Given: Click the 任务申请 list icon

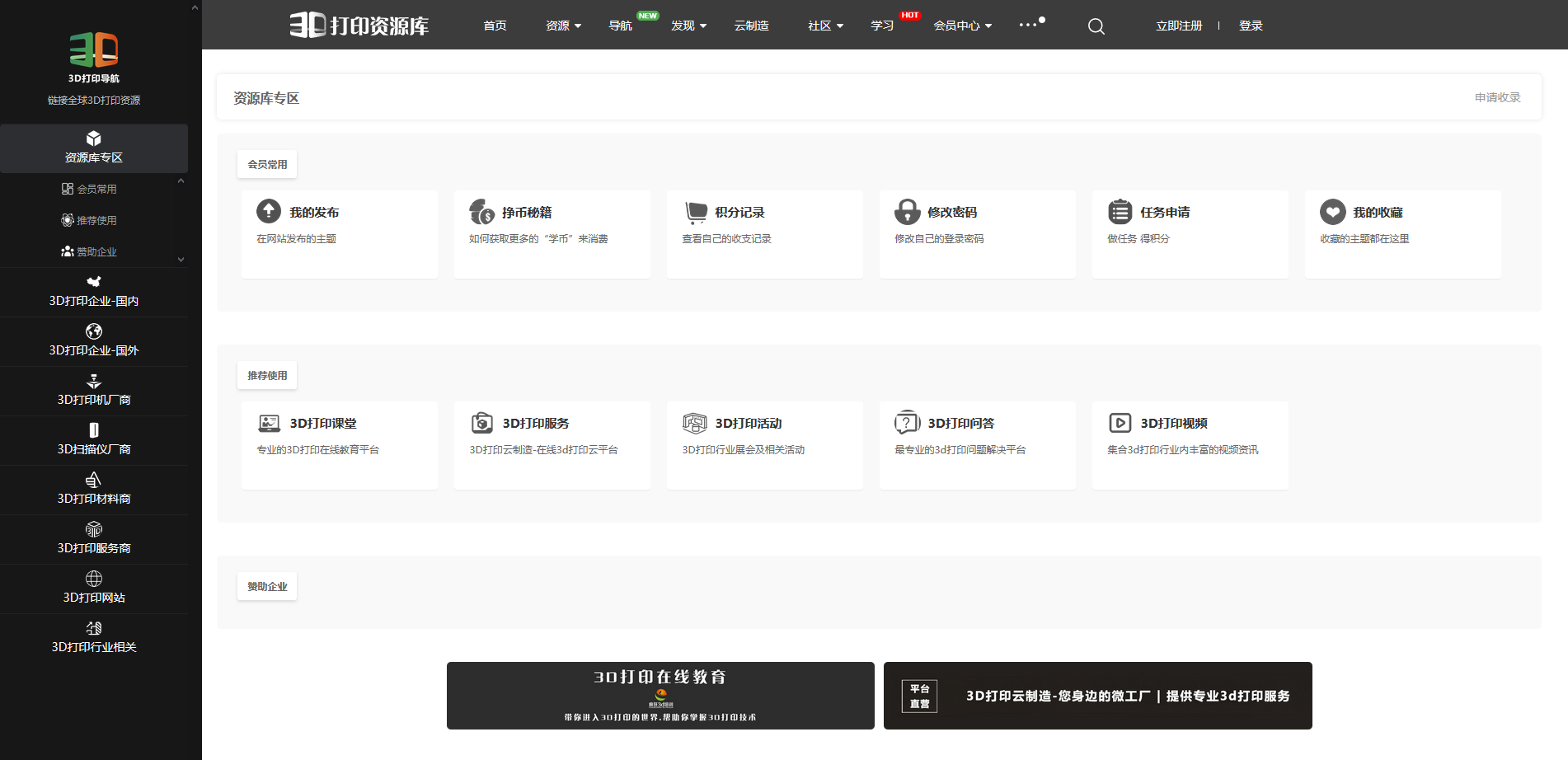Looking at the screenshot, I should pos(1120,212).
